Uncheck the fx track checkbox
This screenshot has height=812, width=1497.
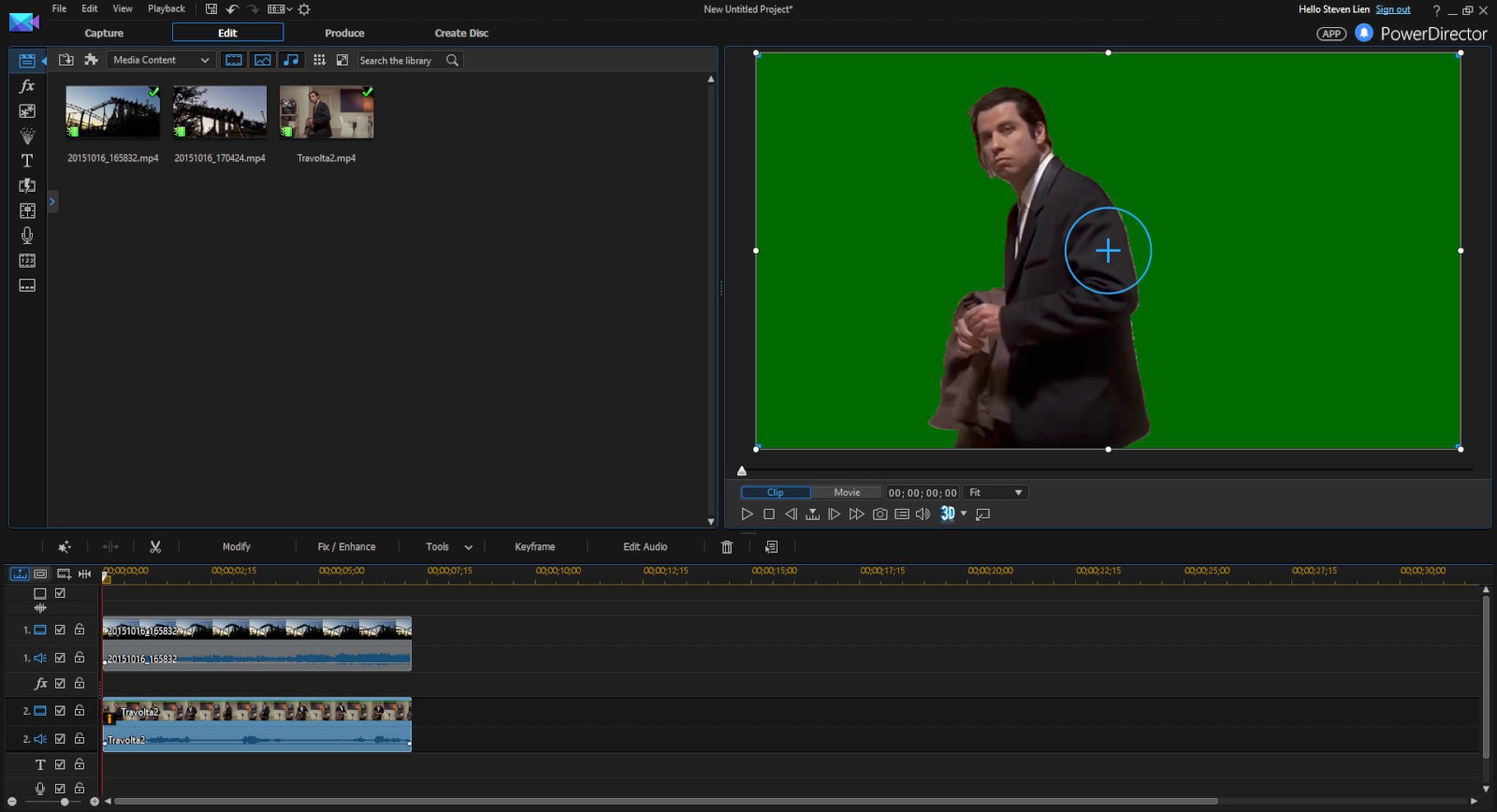point(60,683)
